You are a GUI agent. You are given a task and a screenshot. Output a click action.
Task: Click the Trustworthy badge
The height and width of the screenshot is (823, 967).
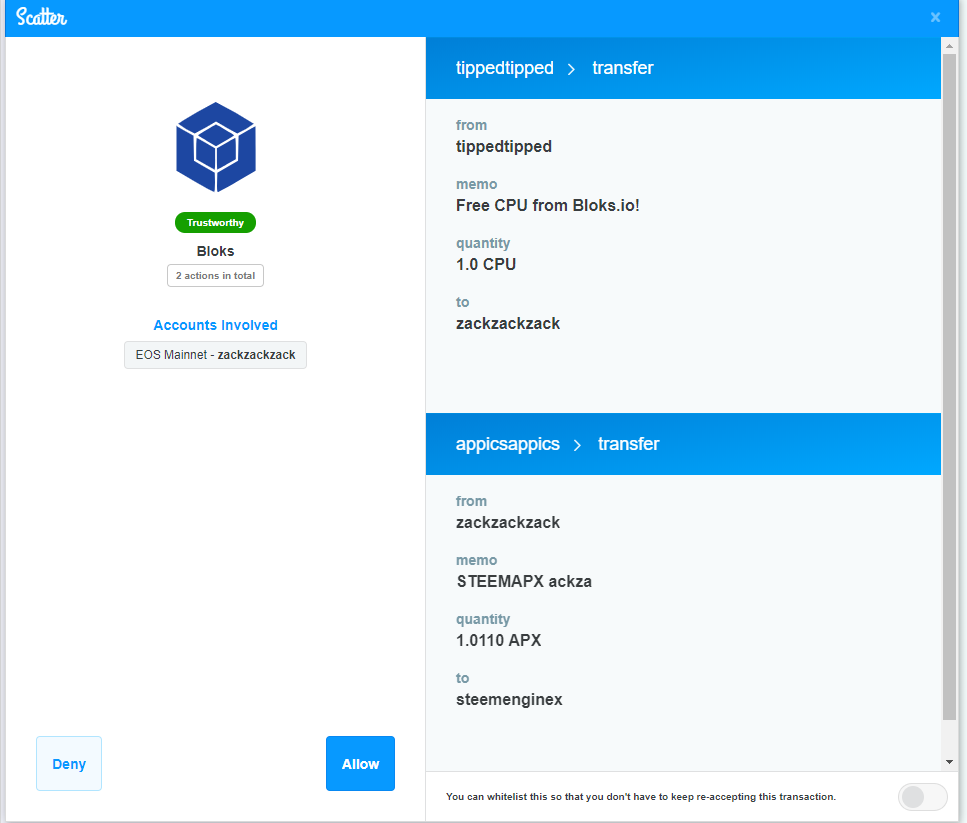(x=215, y=223)
